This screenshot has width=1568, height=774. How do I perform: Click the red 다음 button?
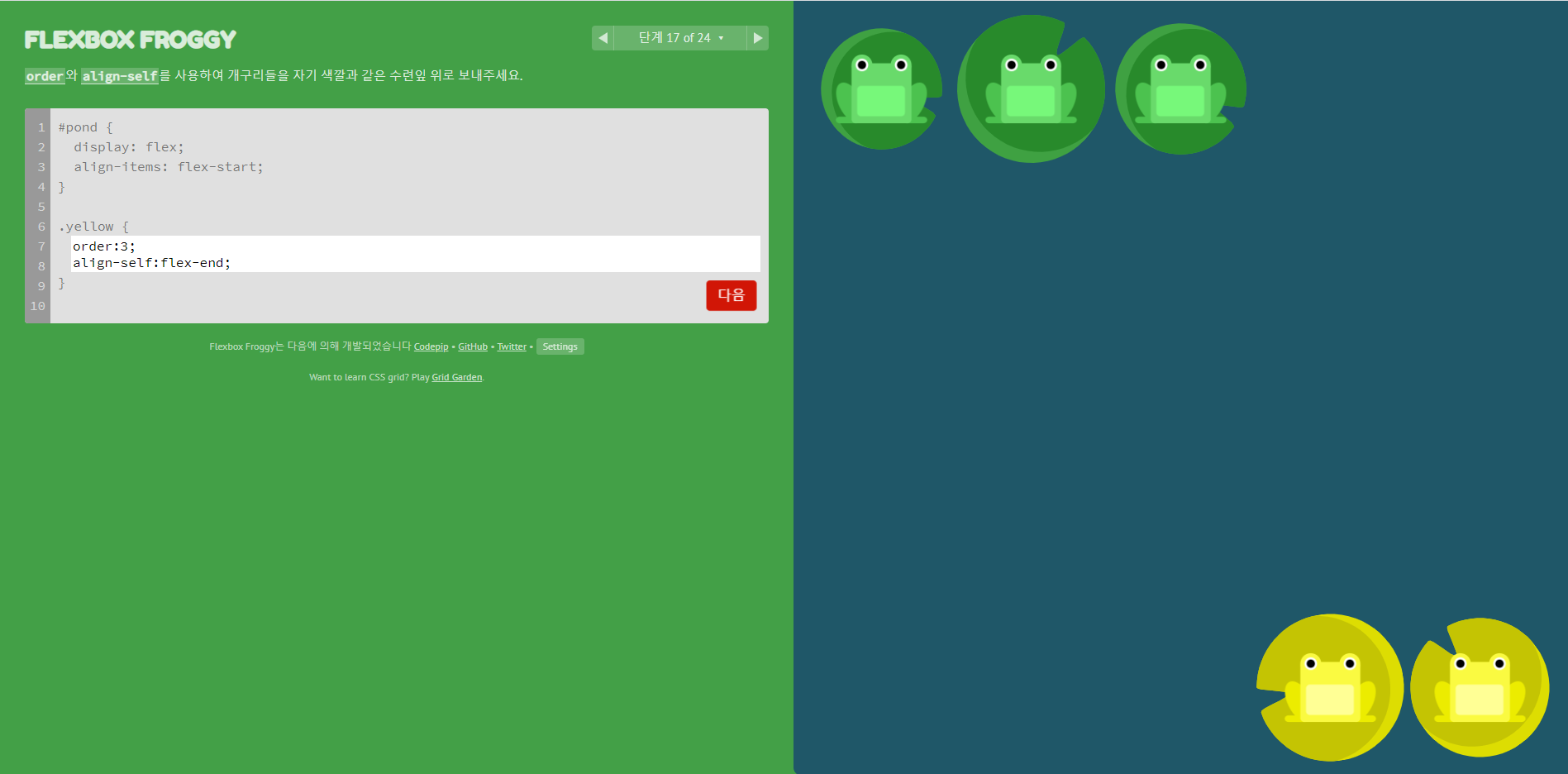[731, 295]
